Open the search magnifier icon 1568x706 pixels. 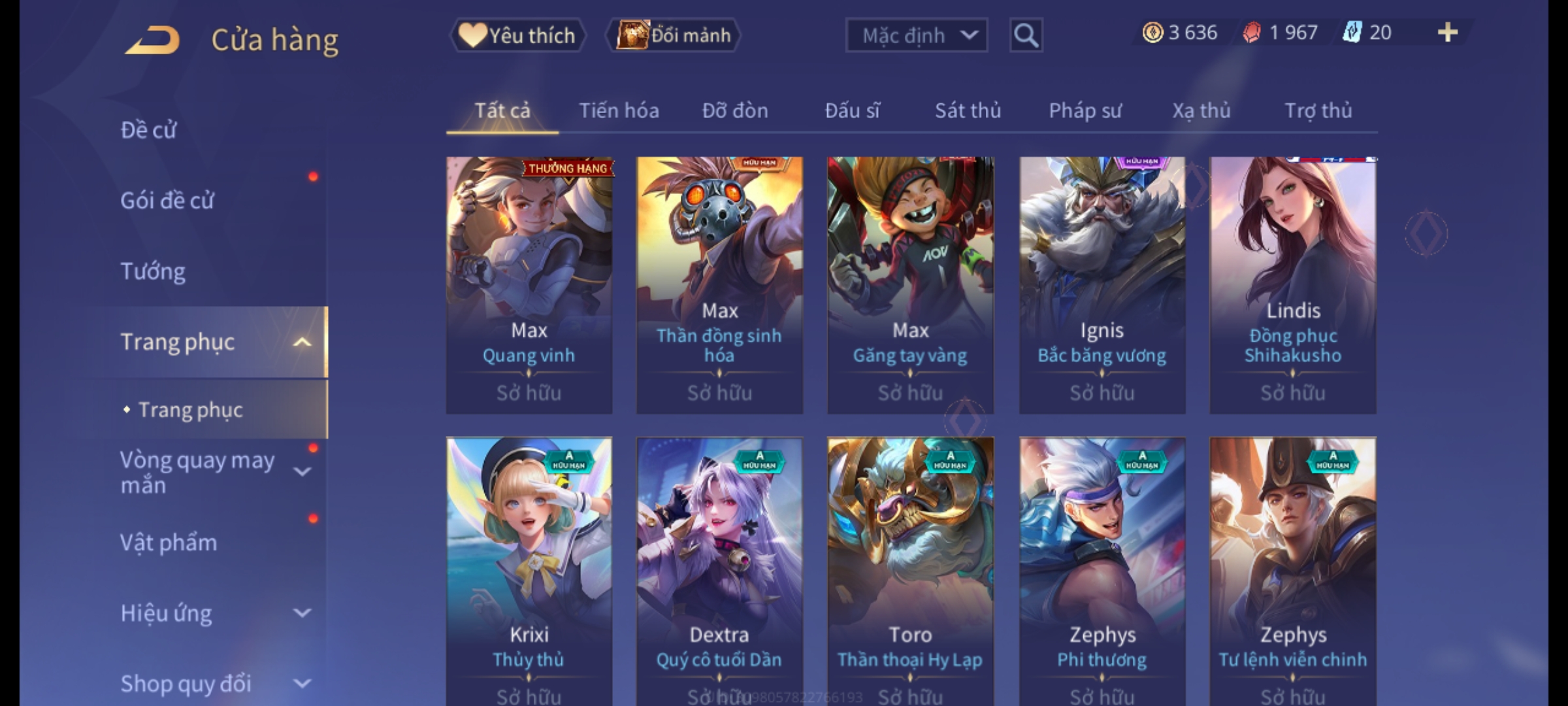pyautogui.click(x=1026, y=35)
